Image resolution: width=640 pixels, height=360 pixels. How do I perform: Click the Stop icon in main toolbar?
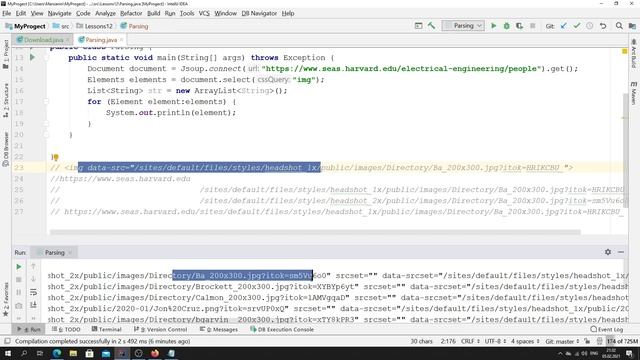coord(532,26)
